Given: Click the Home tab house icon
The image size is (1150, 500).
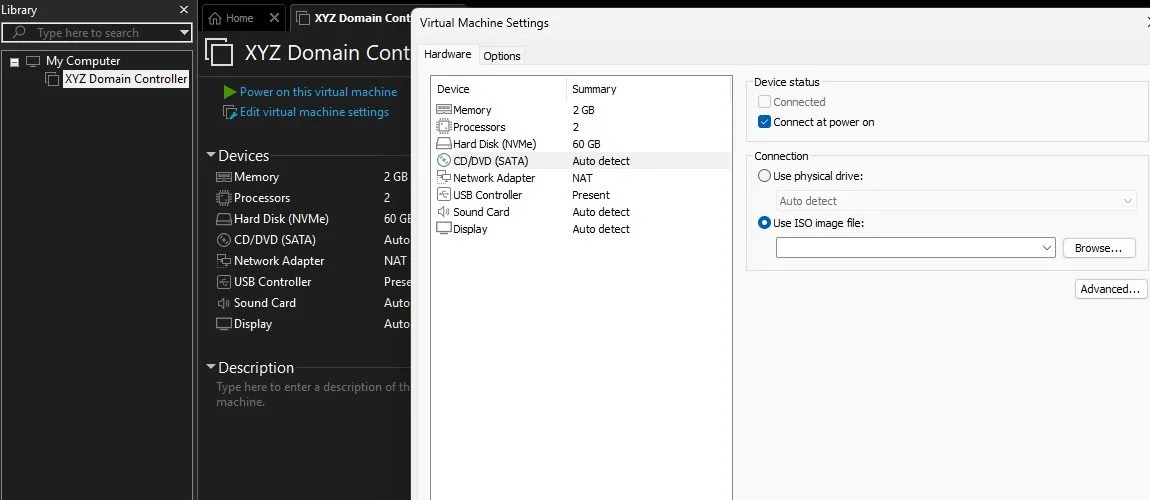Looking at the screenshot, I should point(215,18).
